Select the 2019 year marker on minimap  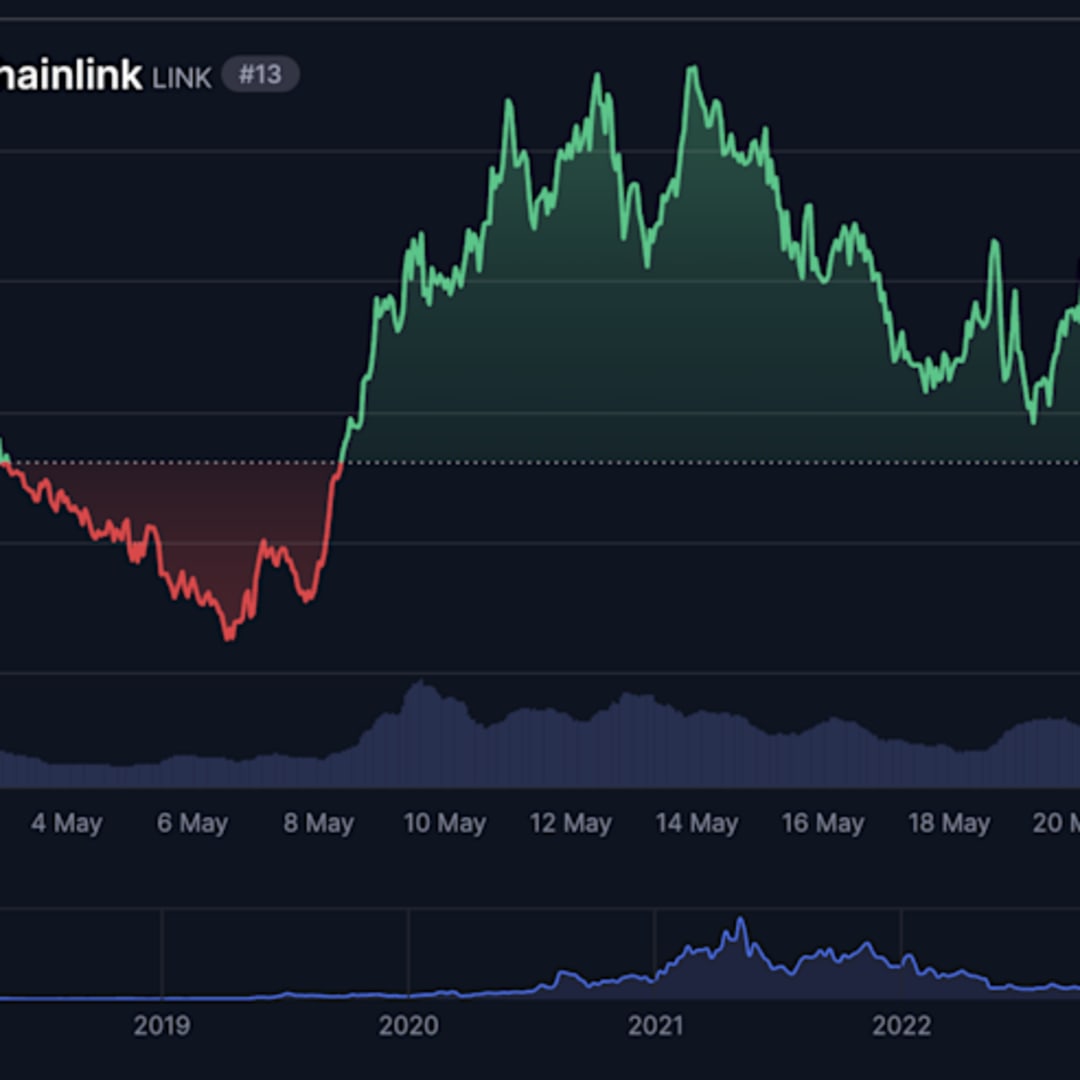pyautogui.click(x=166, y=1025)
